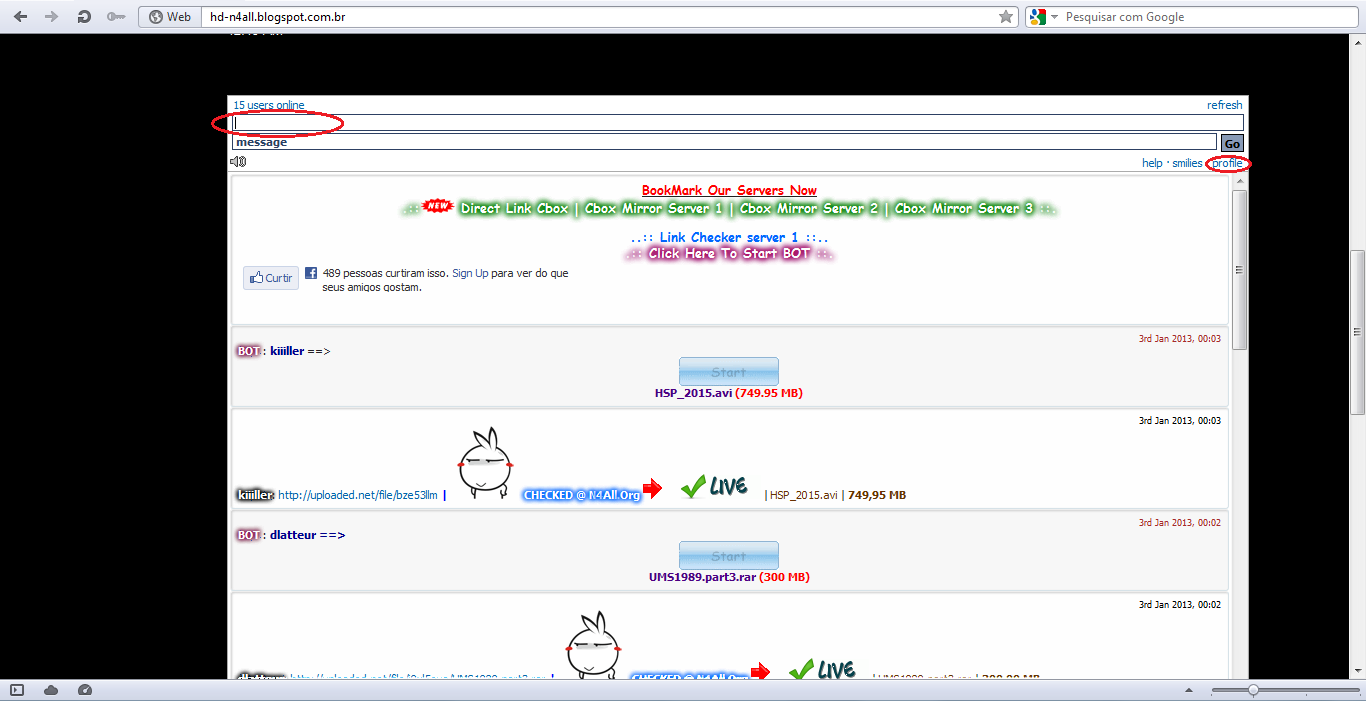Start download of UMS1989.part3.rar
This screenshot has width=1366, height=701.
729,556
